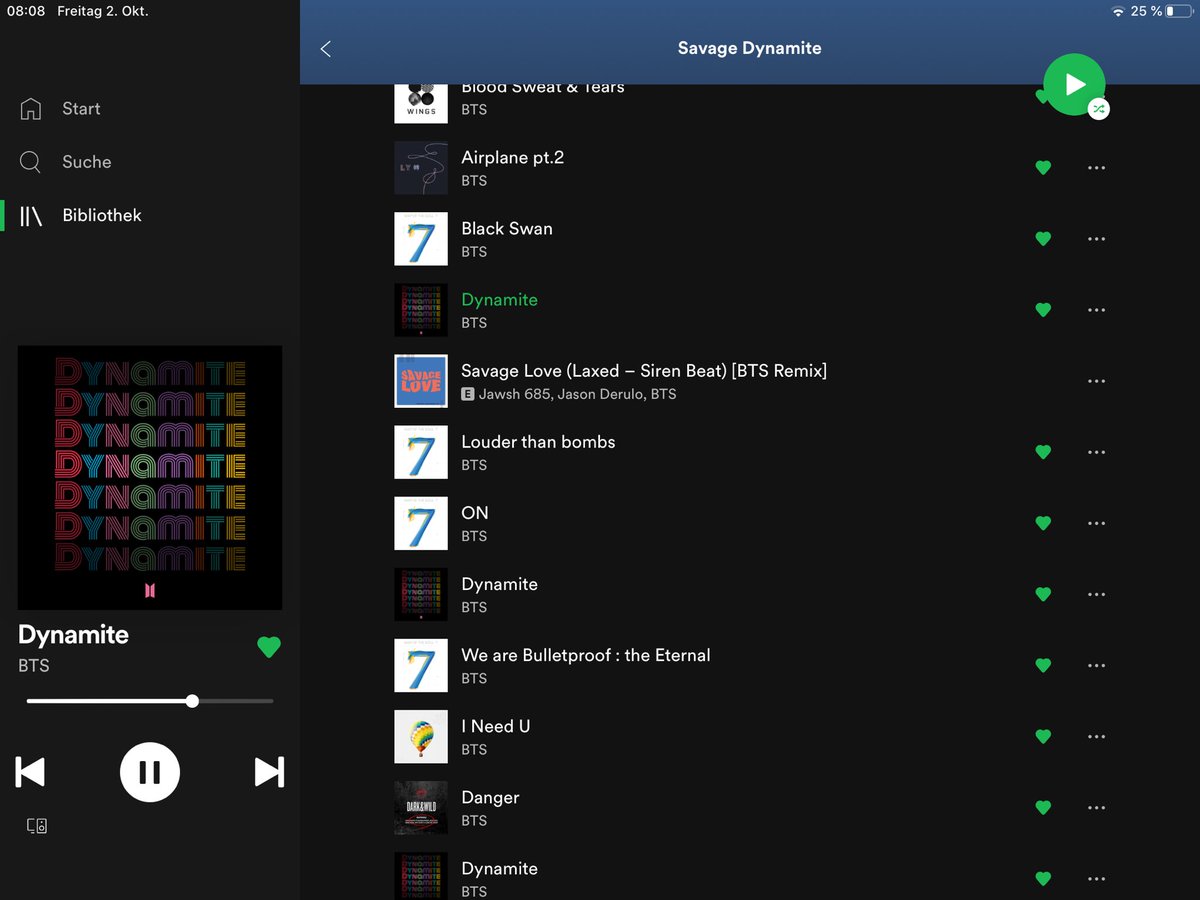The image size is (1200, 900).
Task: Play the track Danger
Action: (x=490, y=798)
